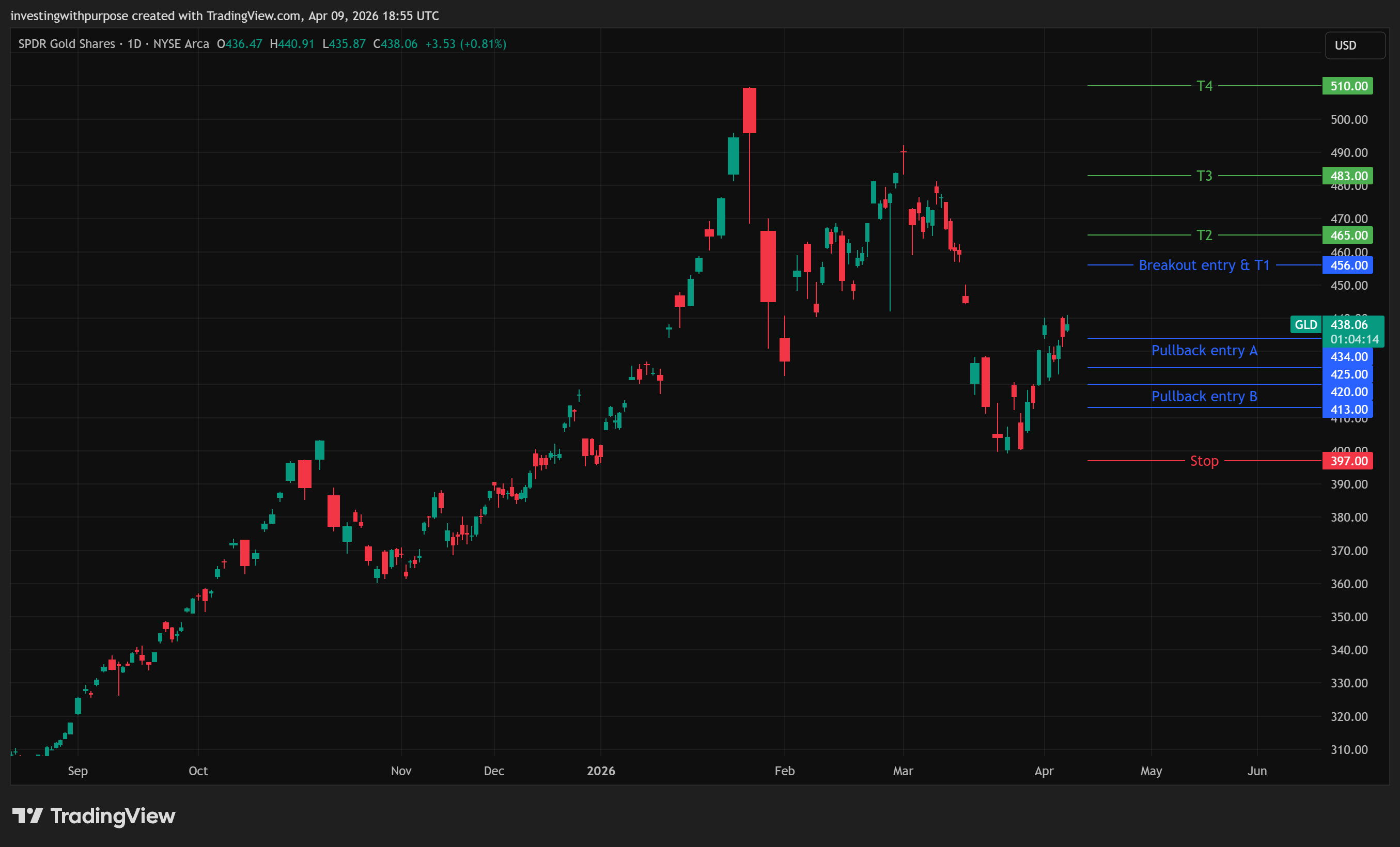Click the TradingView wordmark text
The height and width of the screenshot is (847, 1400).
113,816
